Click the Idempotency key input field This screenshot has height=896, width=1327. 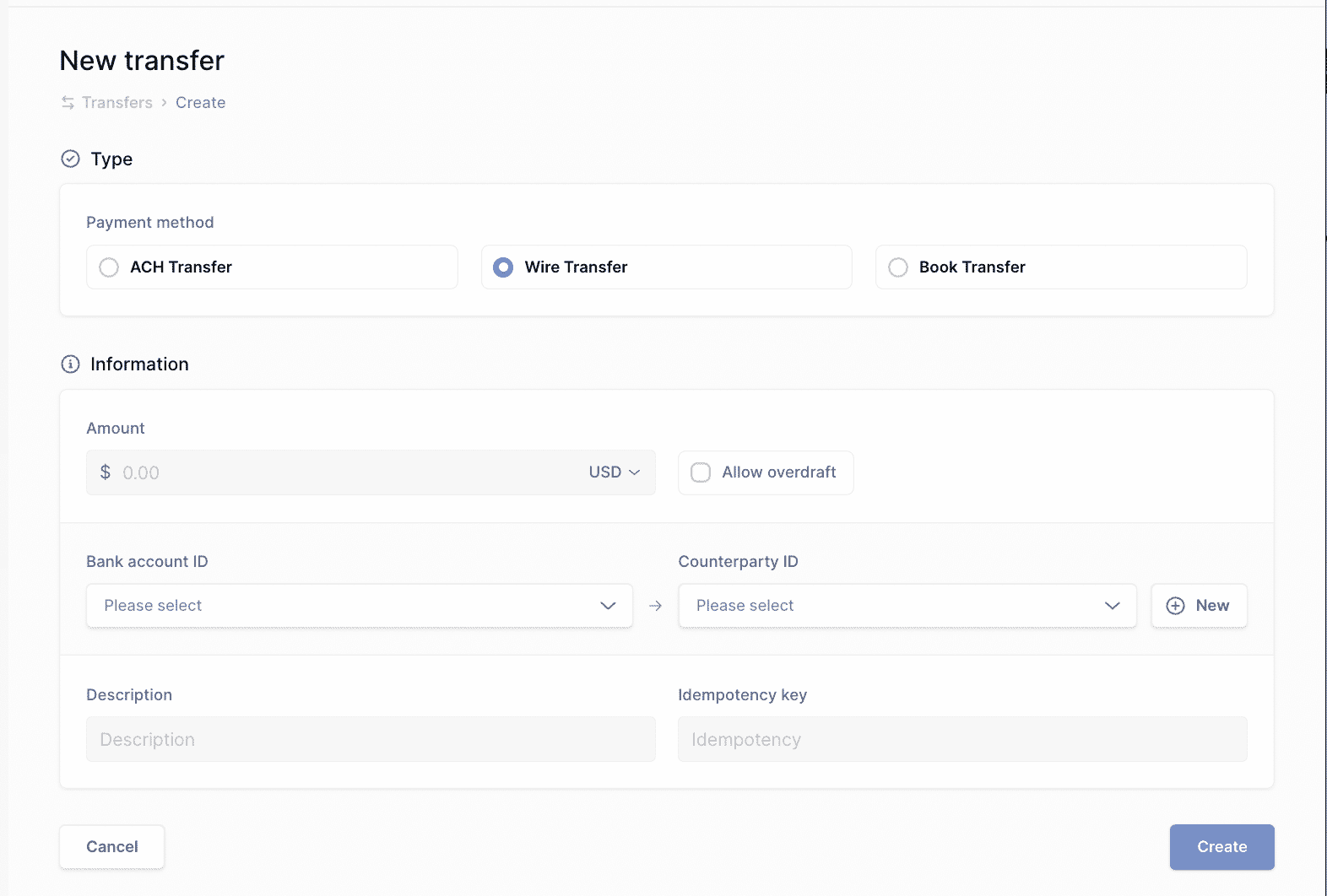(x=962, y=739)
